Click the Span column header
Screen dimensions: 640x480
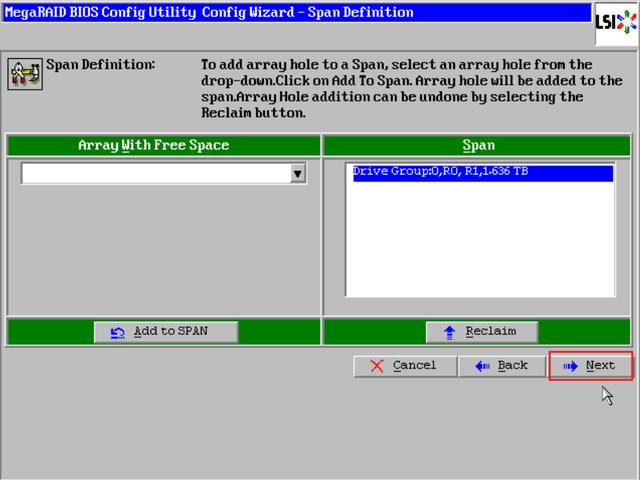(x=477, y=145)
